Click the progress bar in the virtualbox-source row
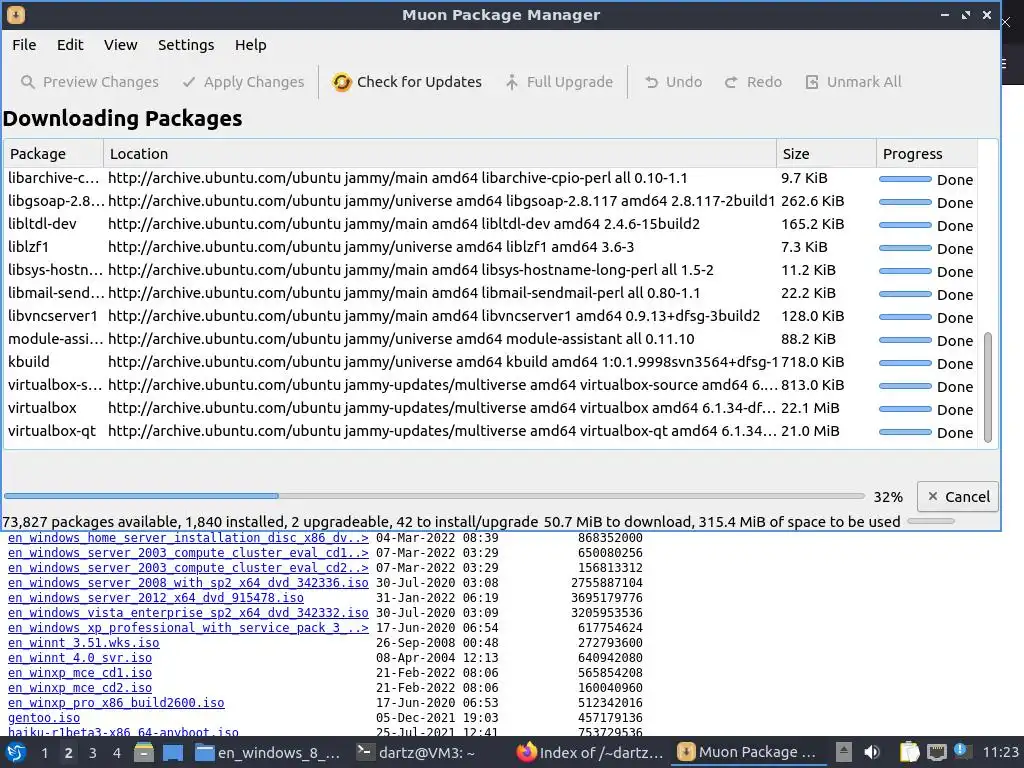1024x768 pixels. 904,387
